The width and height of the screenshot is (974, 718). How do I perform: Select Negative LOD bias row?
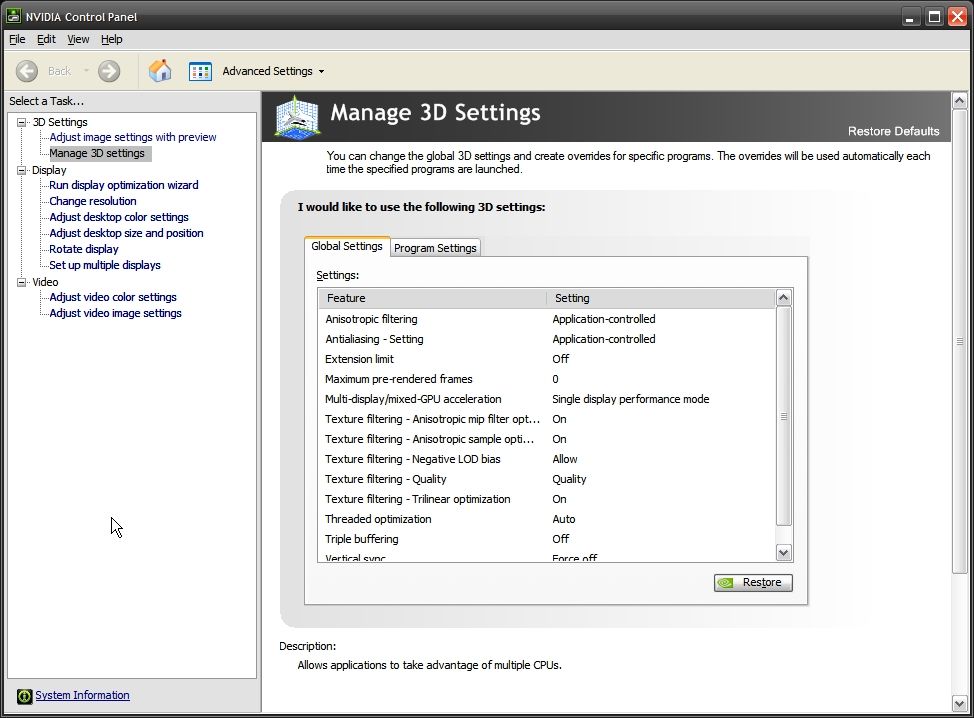(x=547, y=459)
